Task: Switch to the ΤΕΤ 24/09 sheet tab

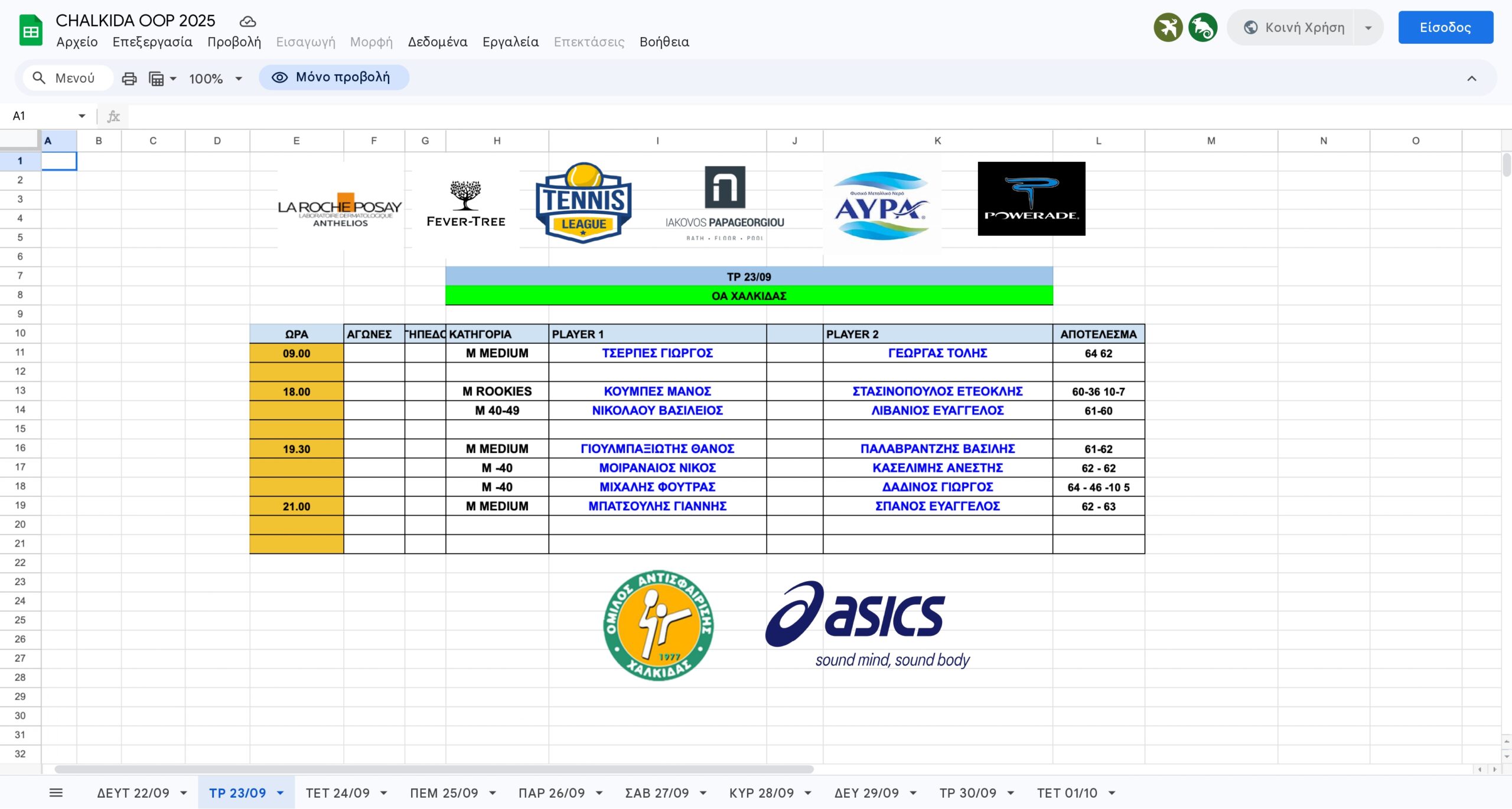Action: coord(337,793)
